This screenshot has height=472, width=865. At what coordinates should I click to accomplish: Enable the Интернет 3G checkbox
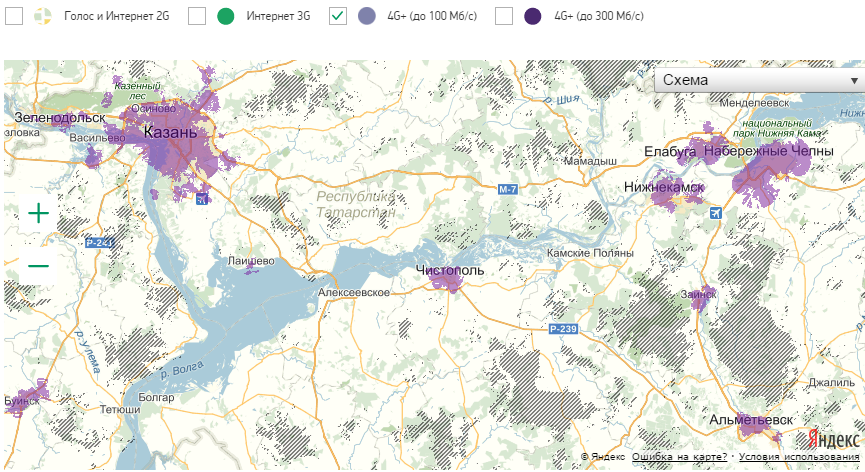(x=197, y=16)
